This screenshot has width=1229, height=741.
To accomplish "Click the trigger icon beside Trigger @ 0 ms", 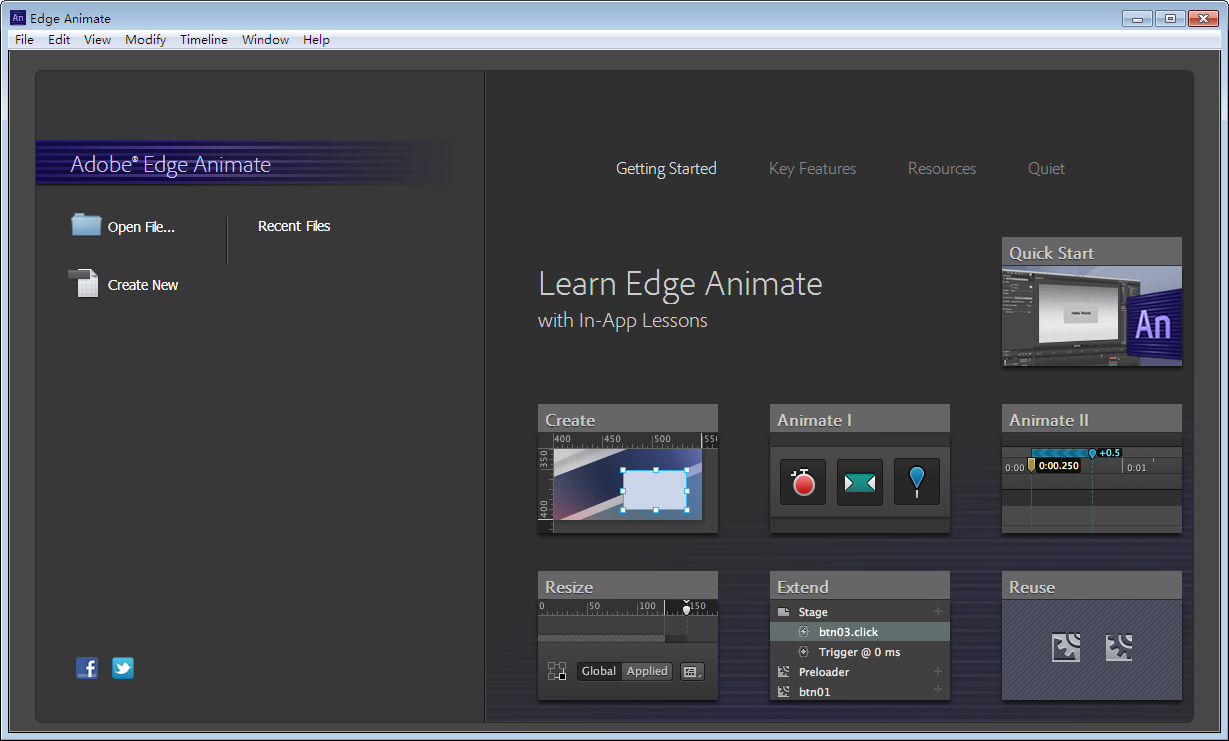I will (803, 652).
